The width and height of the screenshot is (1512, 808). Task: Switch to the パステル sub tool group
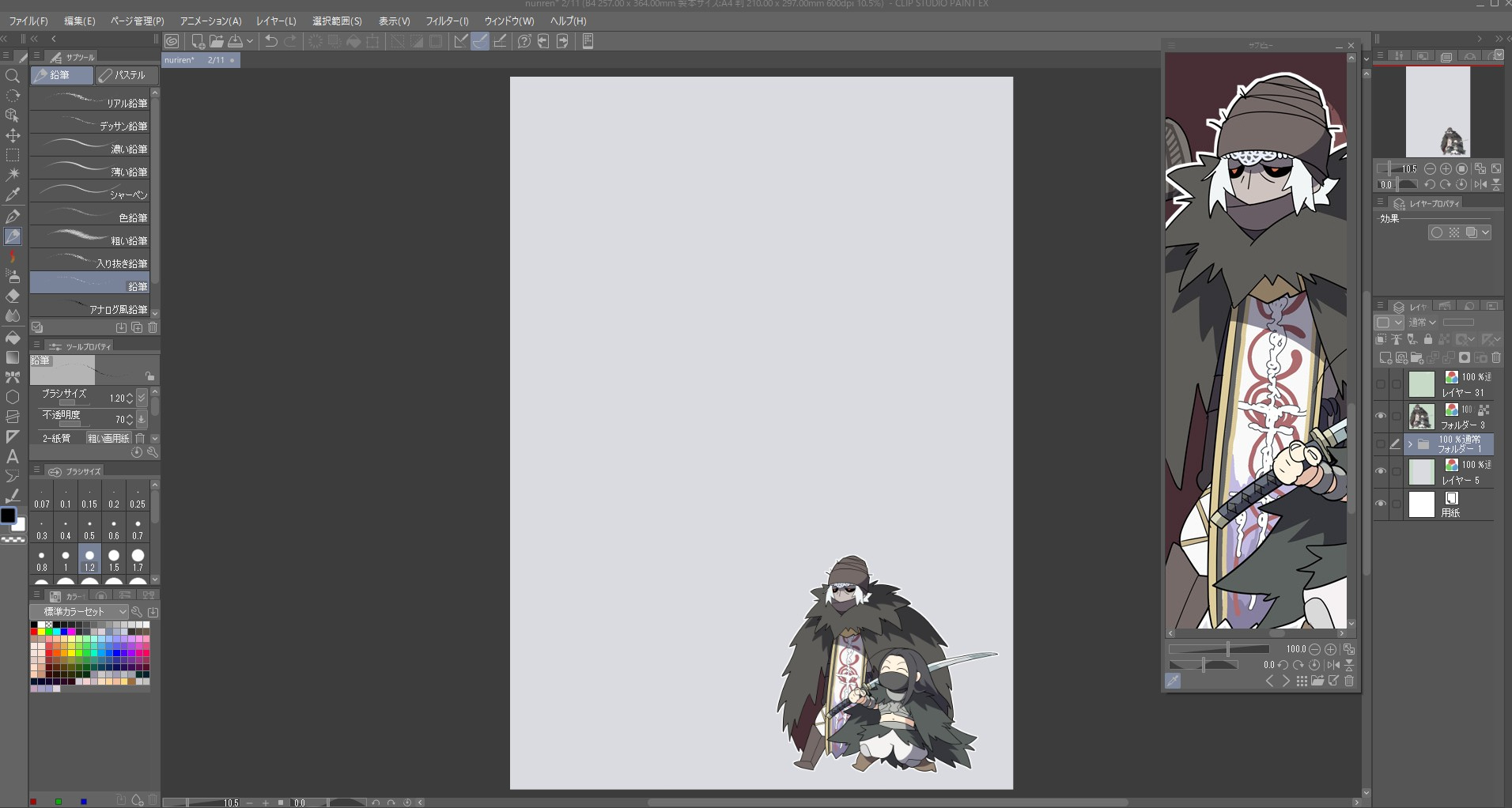[127, 75]
